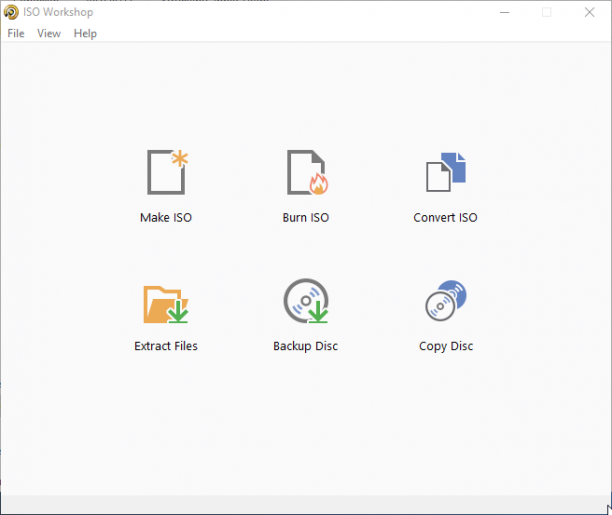This screenshot has height=515, width=612.
Task: Open the Help menu
Action: [x=85, y=34]
